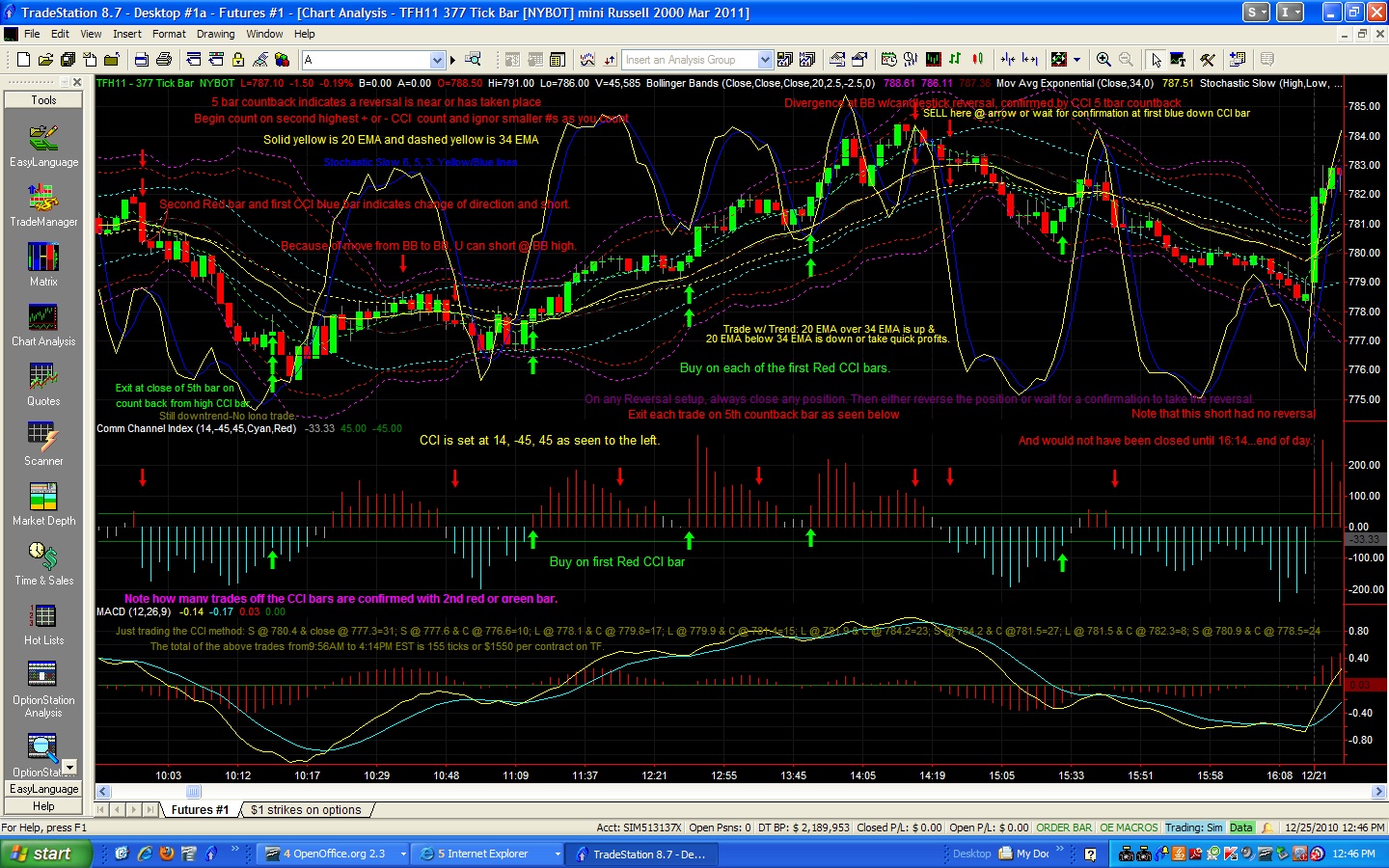
Task: Select the text drawing tool
Action: click(1178, 60)
